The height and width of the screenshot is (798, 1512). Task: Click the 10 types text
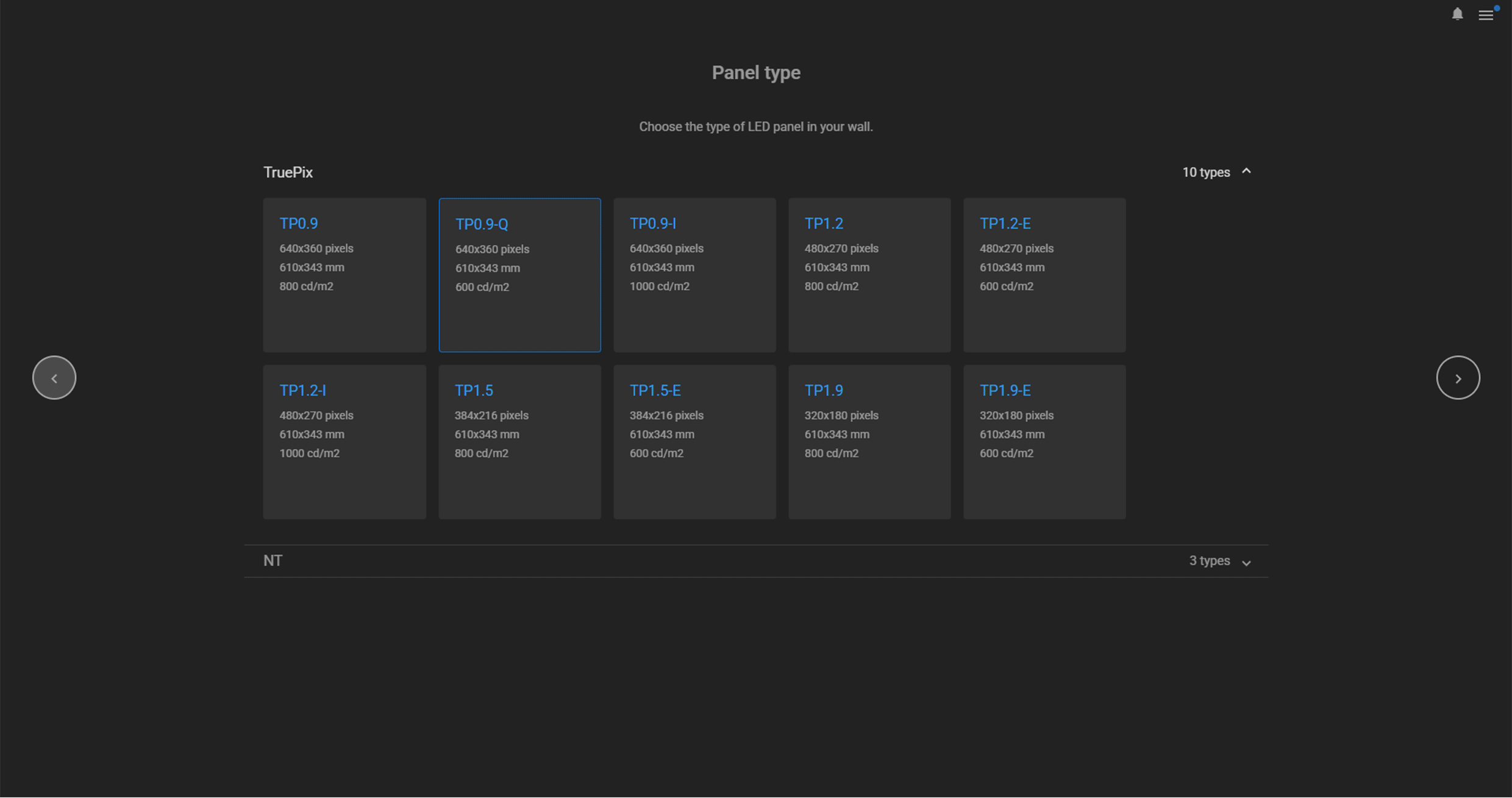coord(1205,171)
